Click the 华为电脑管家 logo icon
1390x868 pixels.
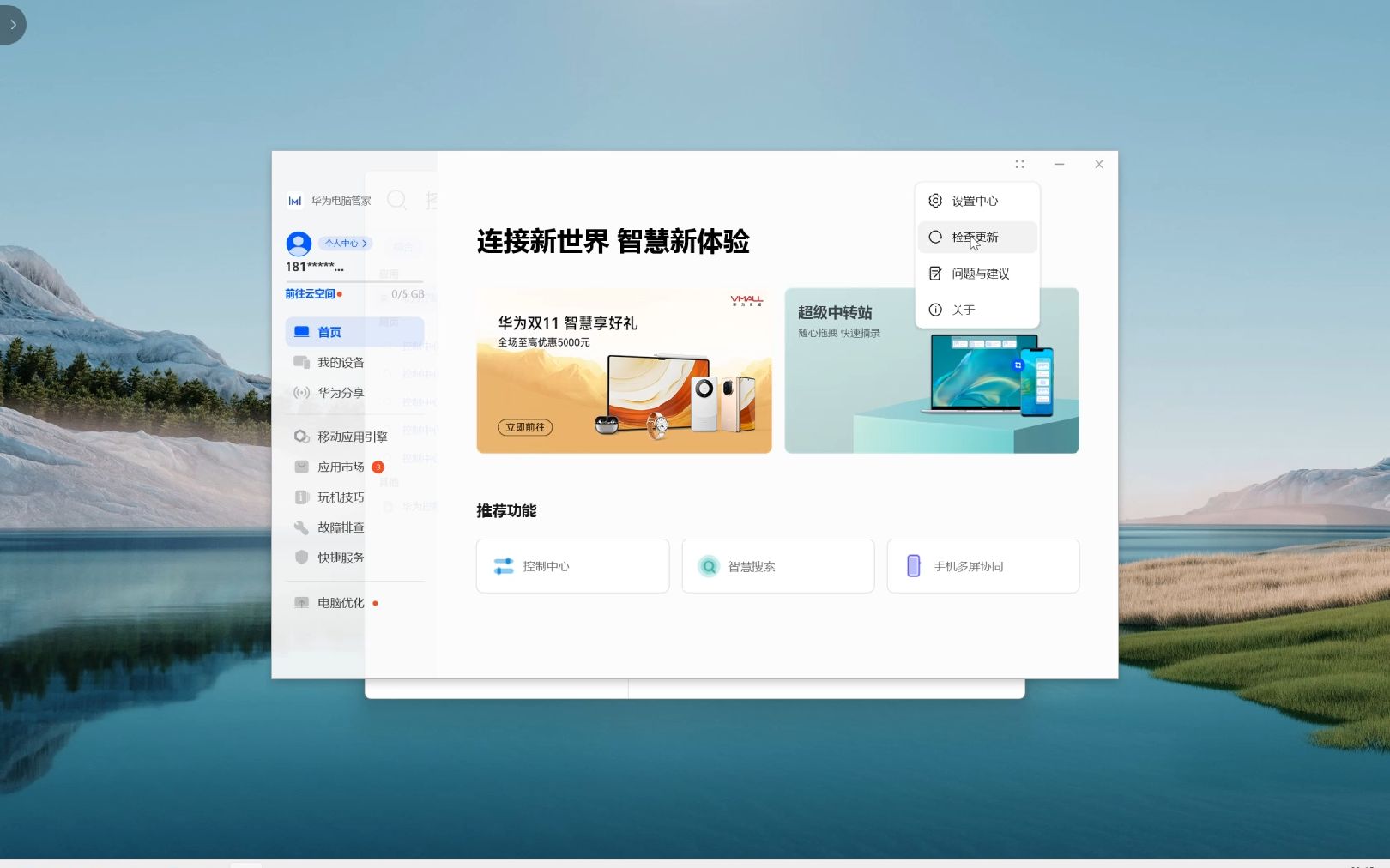[x=295, y=201]
